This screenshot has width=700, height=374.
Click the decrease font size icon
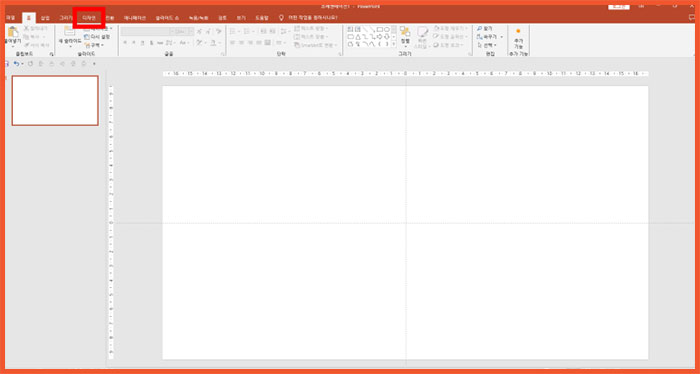[208, 31]
